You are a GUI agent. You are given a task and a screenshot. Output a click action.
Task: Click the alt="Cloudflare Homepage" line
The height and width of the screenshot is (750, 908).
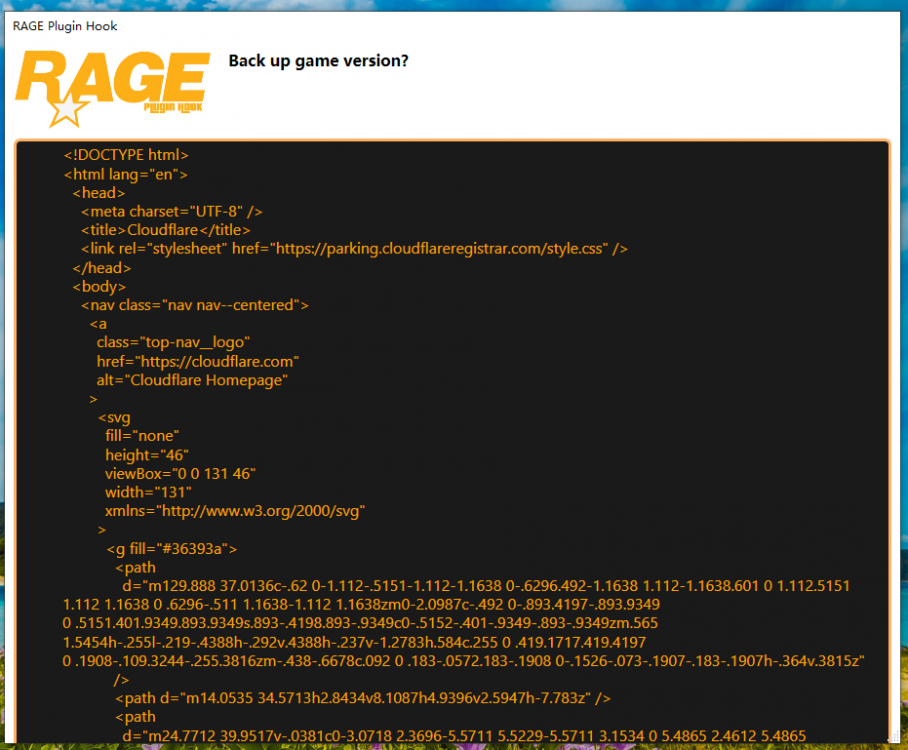coord(192,380)
